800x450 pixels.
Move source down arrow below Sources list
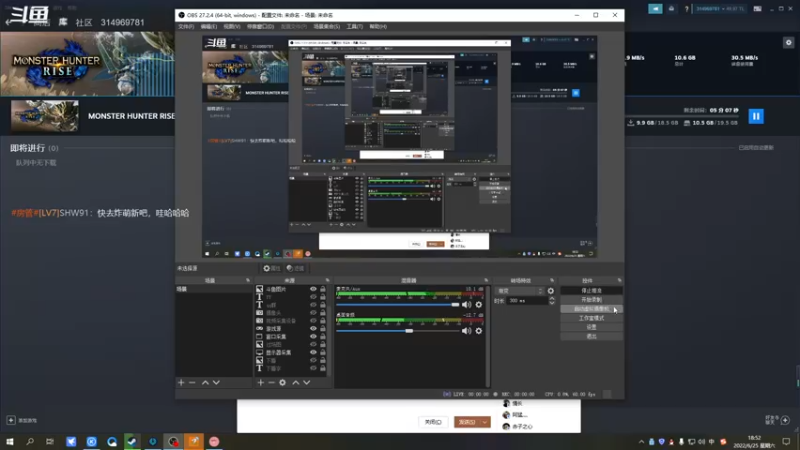pyautogui.click(x=307, y=382)
